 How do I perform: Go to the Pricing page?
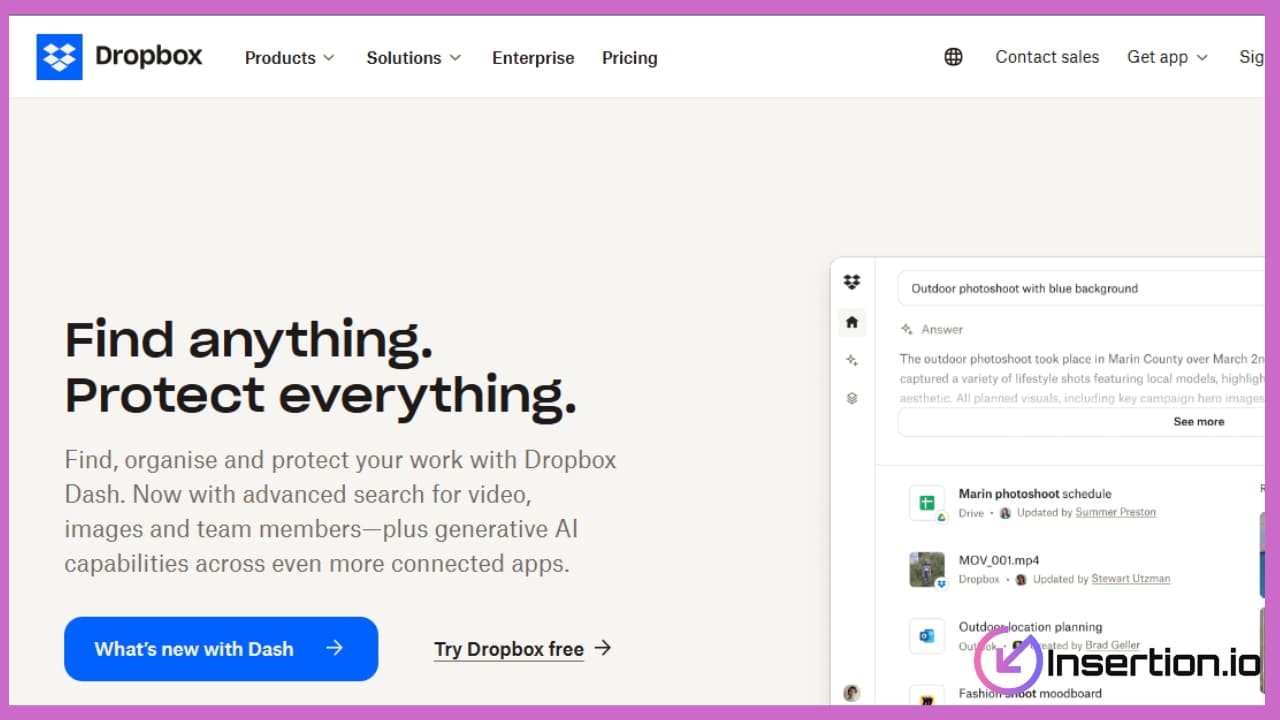pos(629,58)
